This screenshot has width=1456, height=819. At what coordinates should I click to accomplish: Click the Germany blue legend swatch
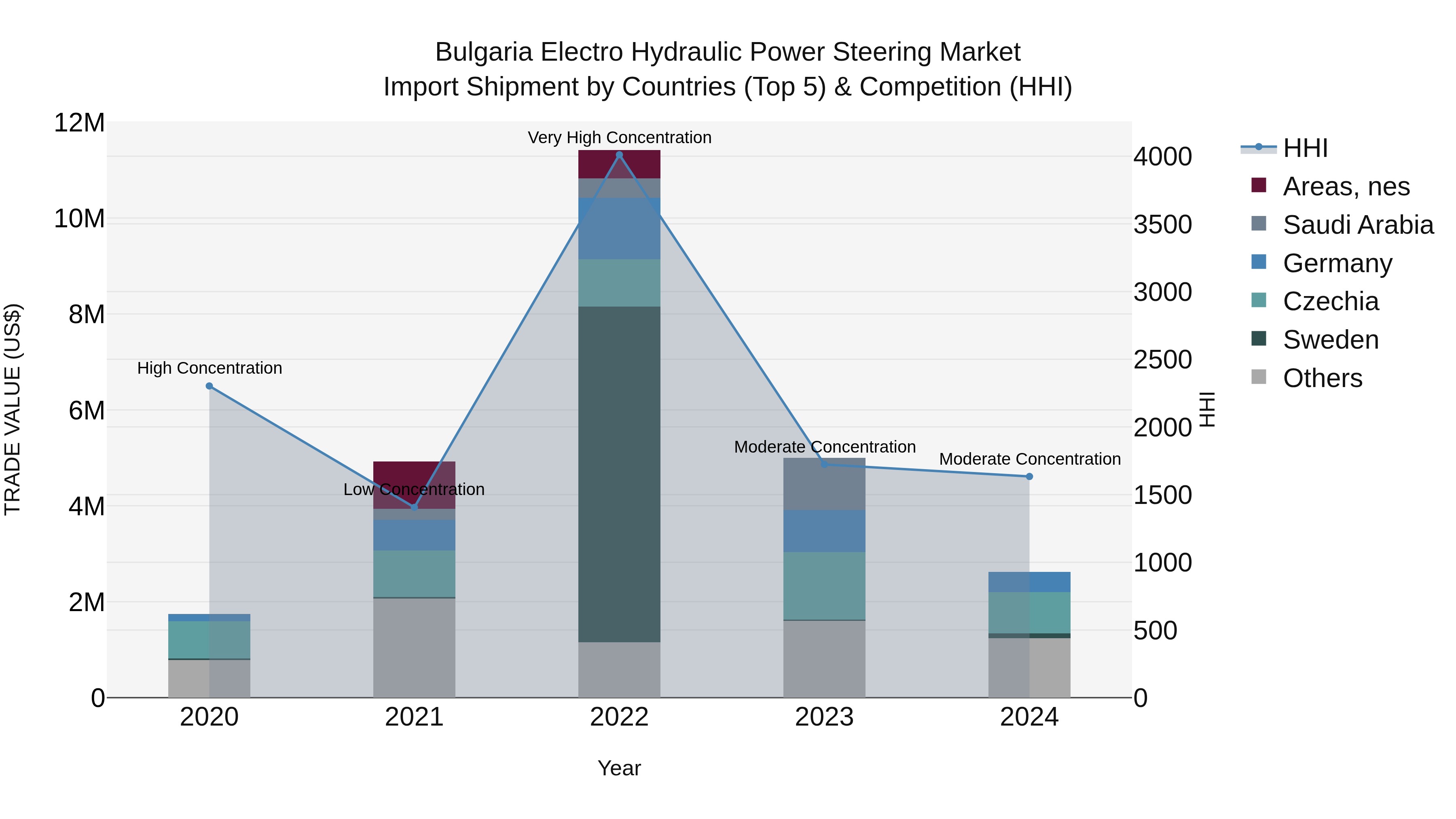(x=1259, y=262)
